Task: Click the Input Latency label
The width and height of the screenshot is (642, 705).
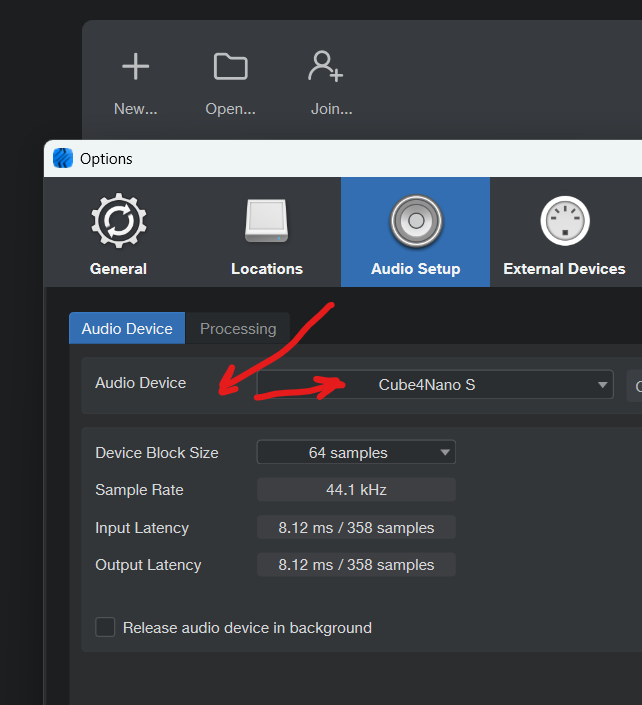Action: tap(142, 528)
